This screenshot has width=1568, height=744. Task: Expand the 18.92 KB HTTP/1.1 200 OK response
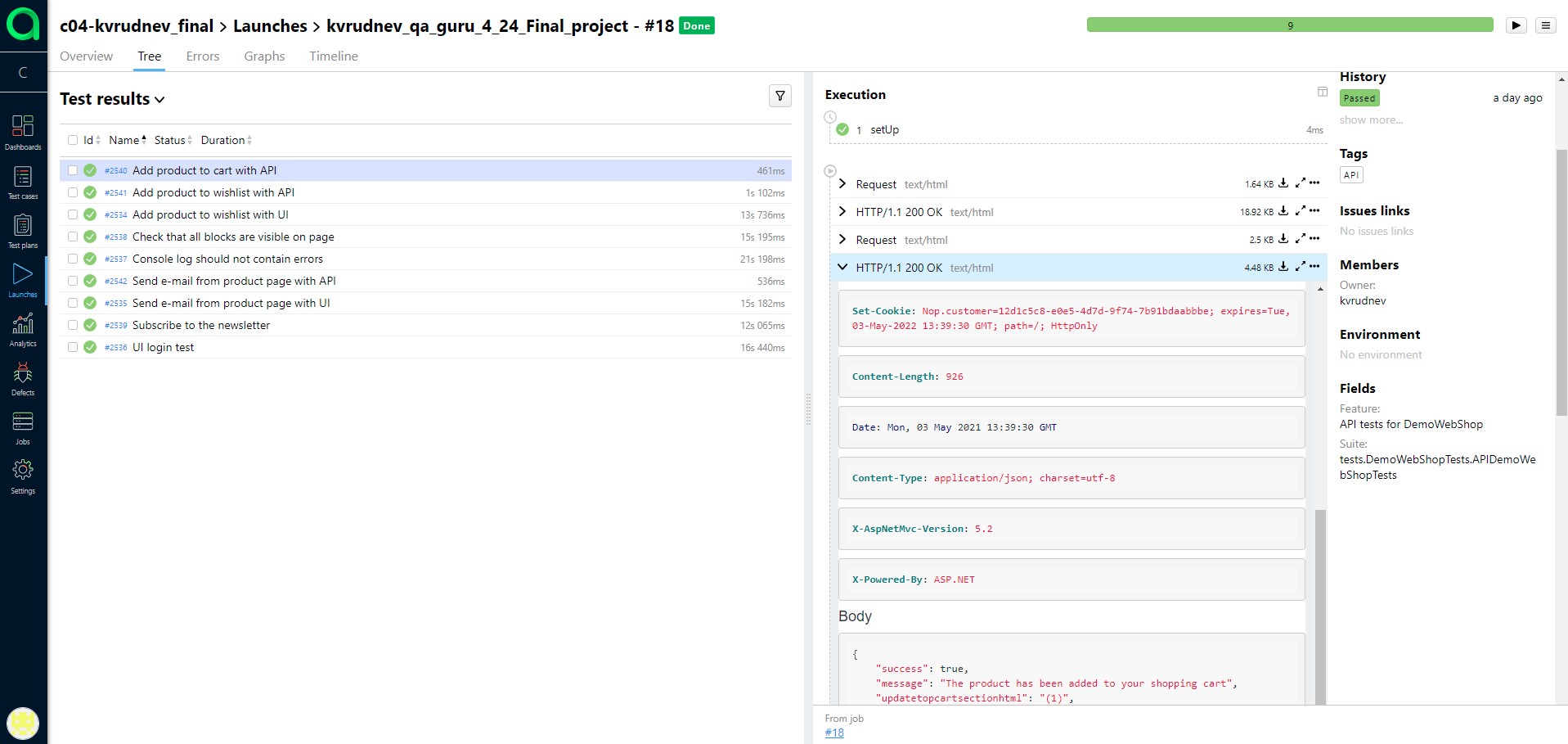[x=842, y=211]
